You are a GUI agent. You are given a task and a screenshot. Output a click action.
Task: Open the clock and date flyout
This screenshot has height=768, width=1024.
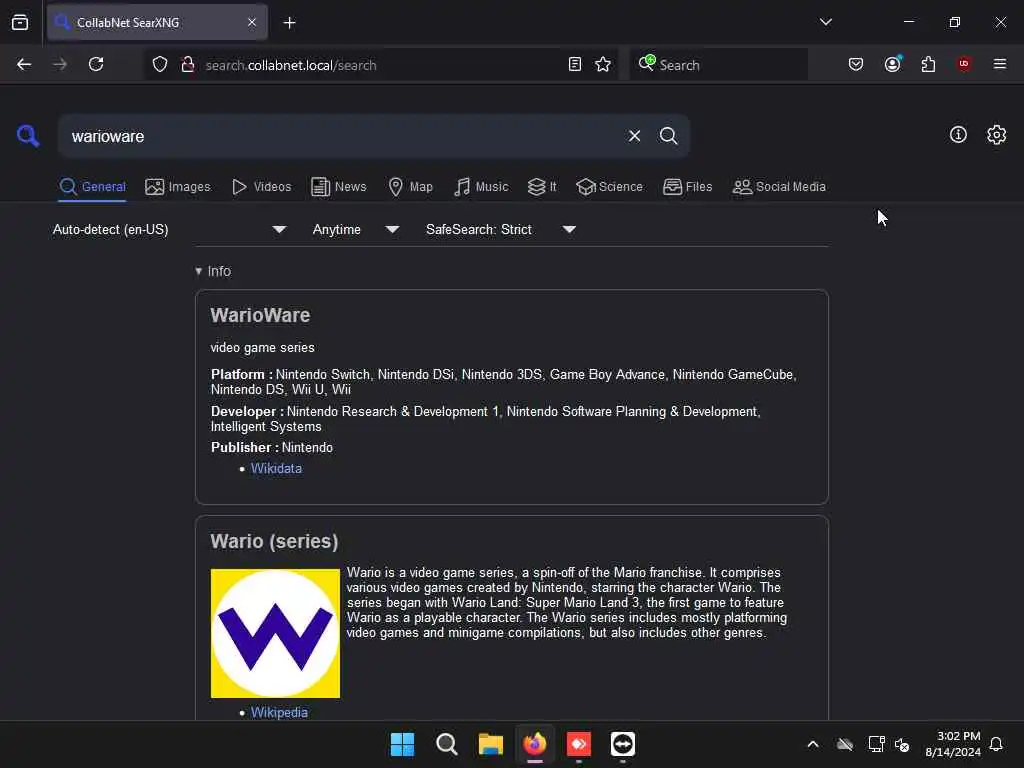pos(952,744)
